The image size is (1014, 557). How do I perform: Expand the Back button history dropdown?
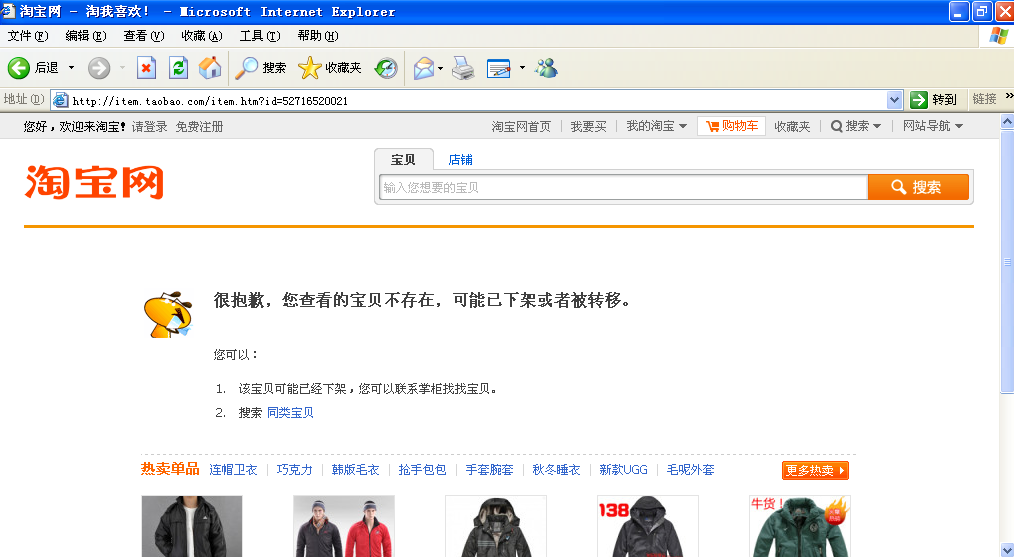click(x=71, y=67)
